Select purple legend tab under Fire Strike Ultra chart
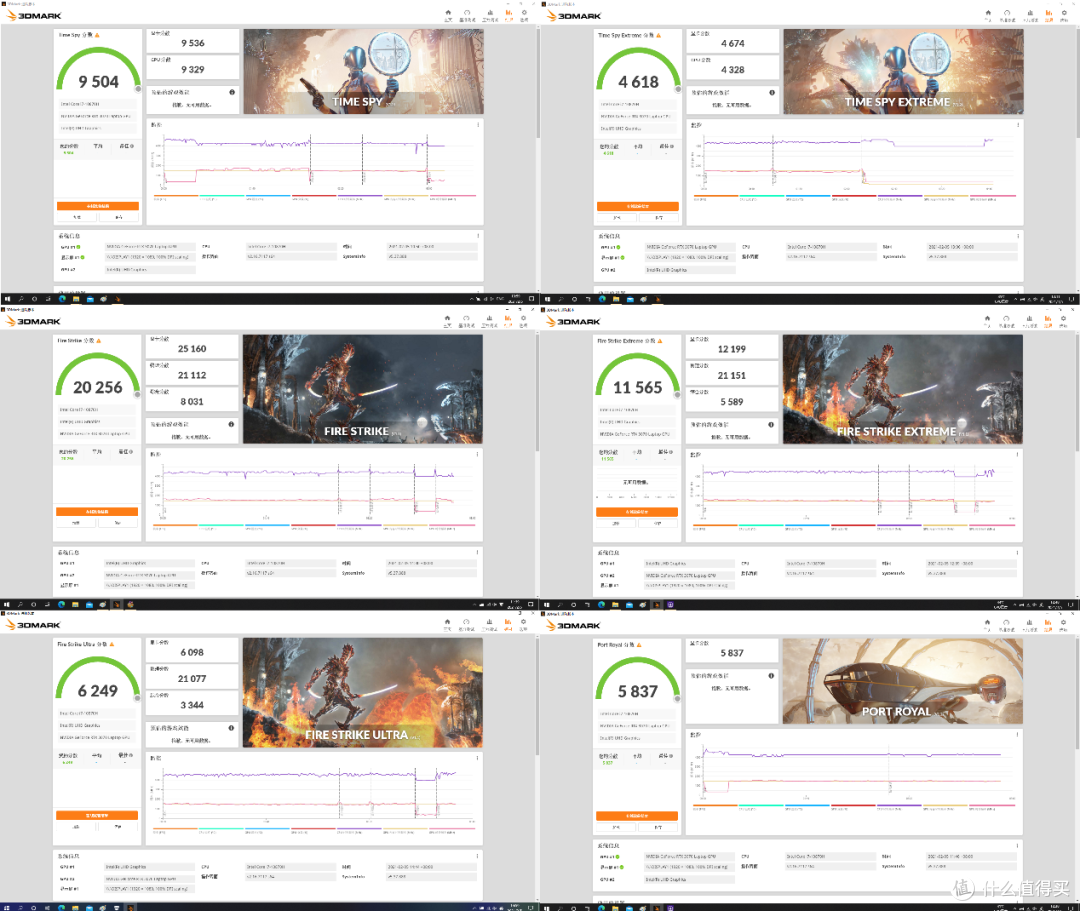The width and height of the screenshot is (1080, 911). (360, 828)
